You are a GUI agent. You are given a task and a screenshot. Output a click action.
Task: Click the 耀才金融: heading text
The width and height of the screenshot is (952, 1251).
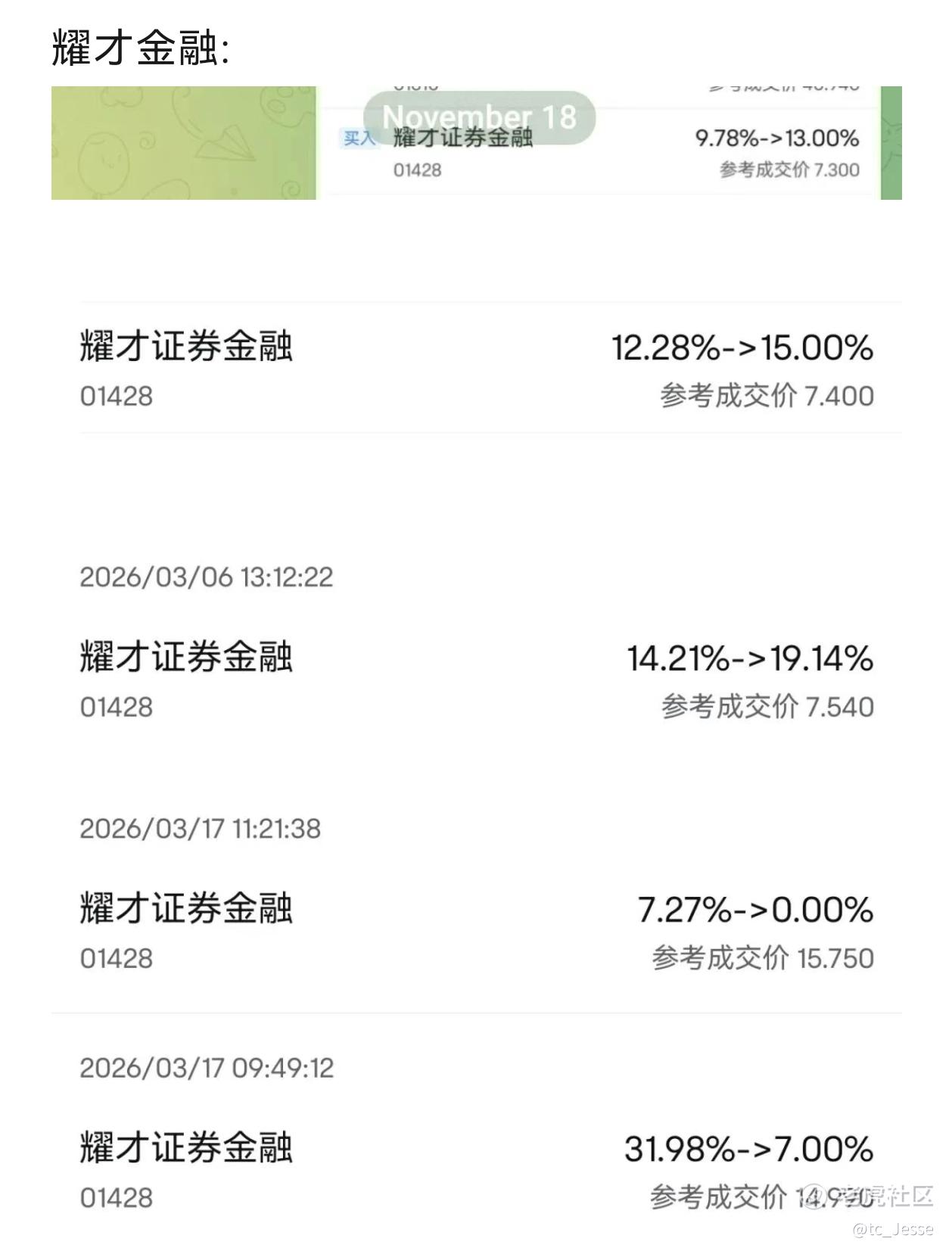(x=141, y=48)
